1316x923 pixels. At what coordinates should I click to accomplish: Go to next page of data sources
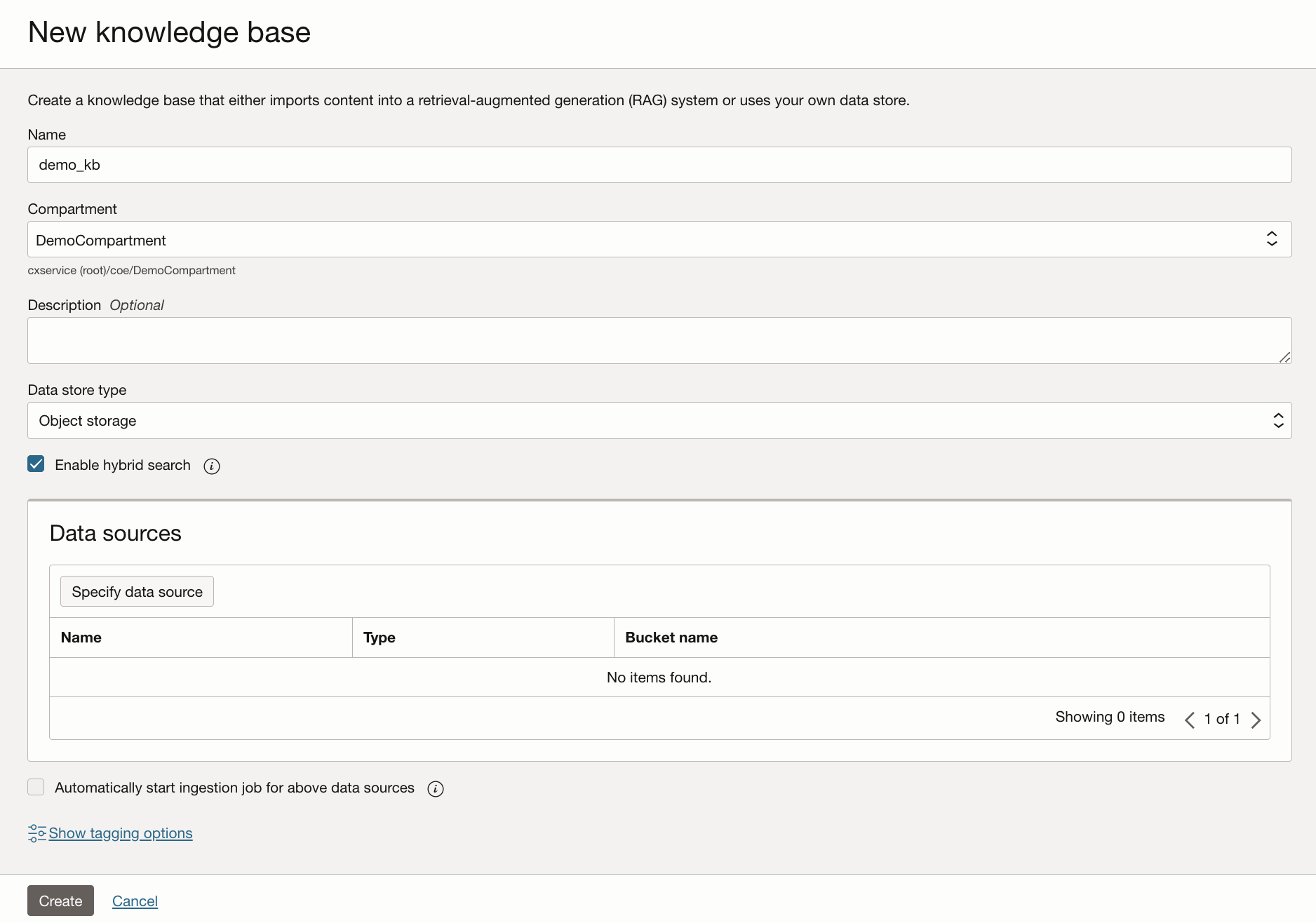1256,720
